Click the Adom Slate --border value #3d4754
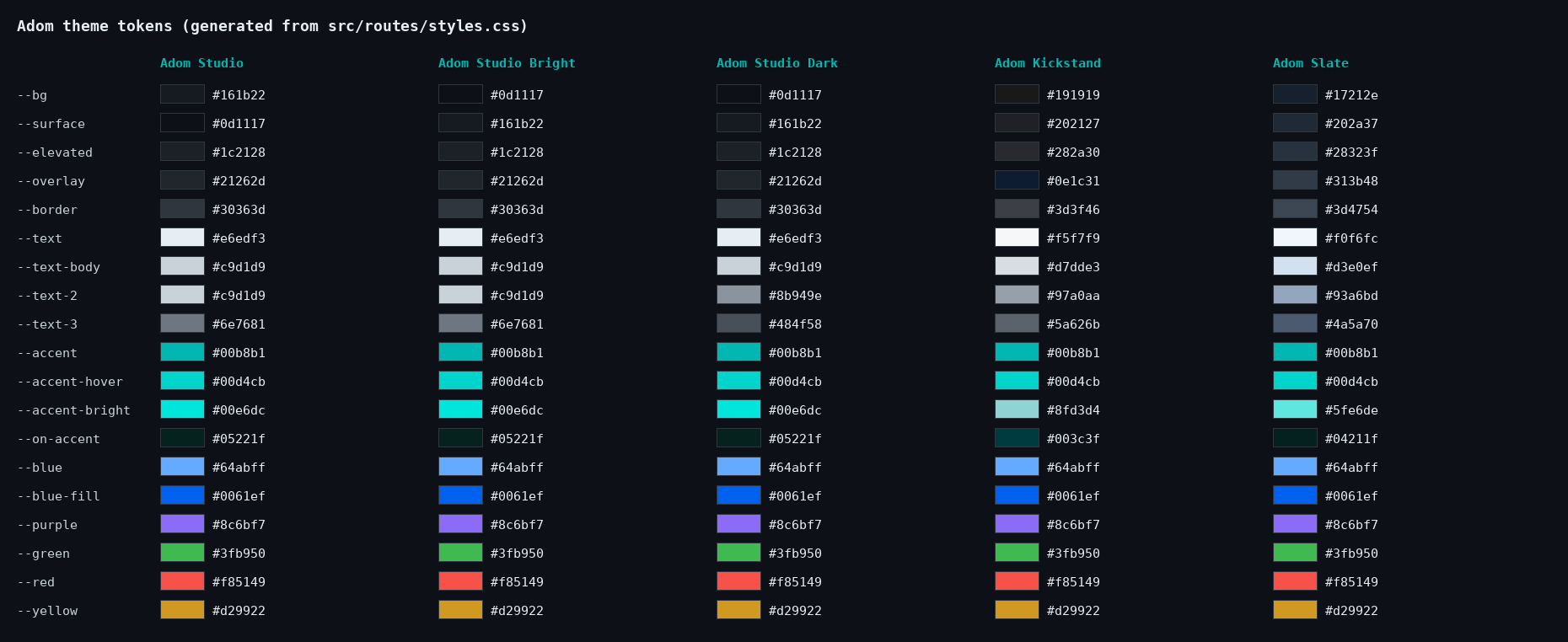Screen dimensions: 1568x642 pyautogui.click(x=1351, y=210)
